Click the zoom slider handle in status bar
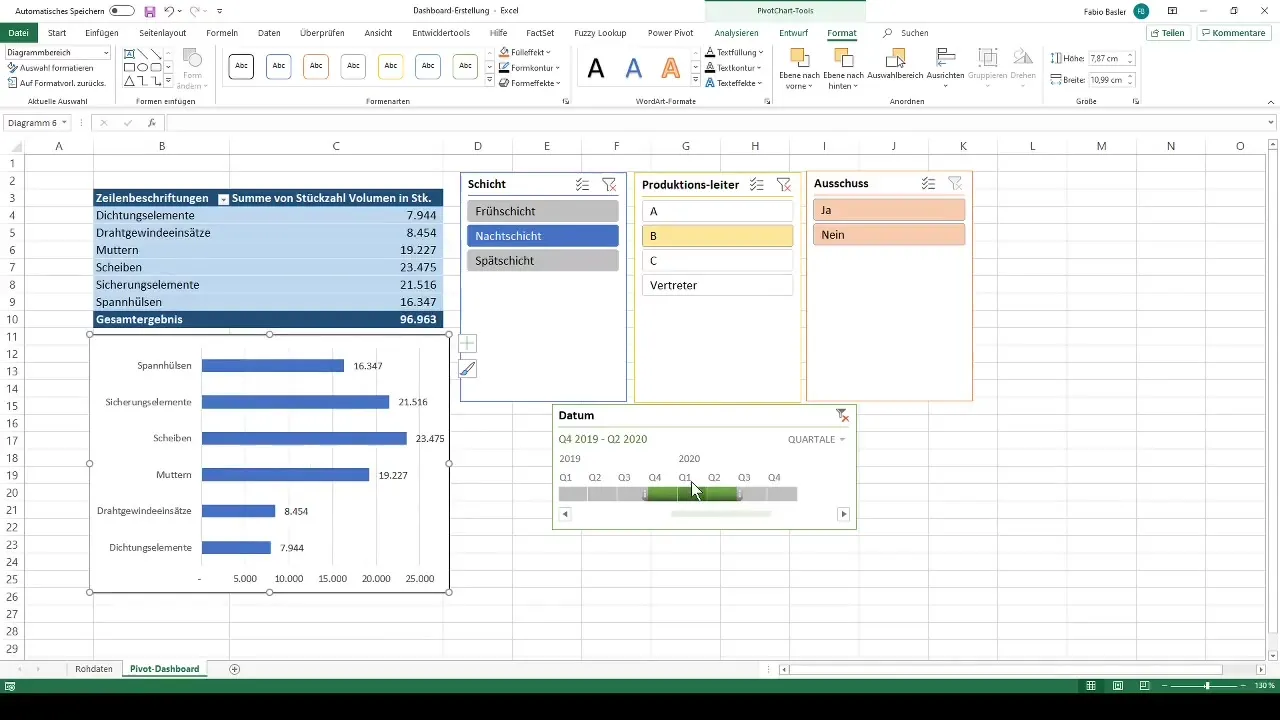1280x720 pixels. click(1208, 686)
